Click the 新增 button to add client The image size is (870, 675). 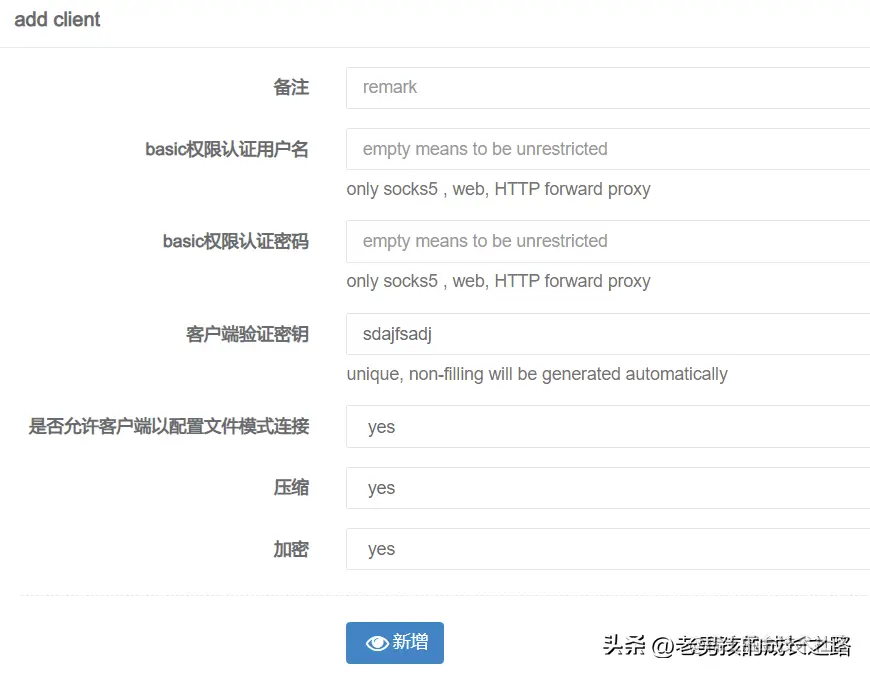[395, 644]
